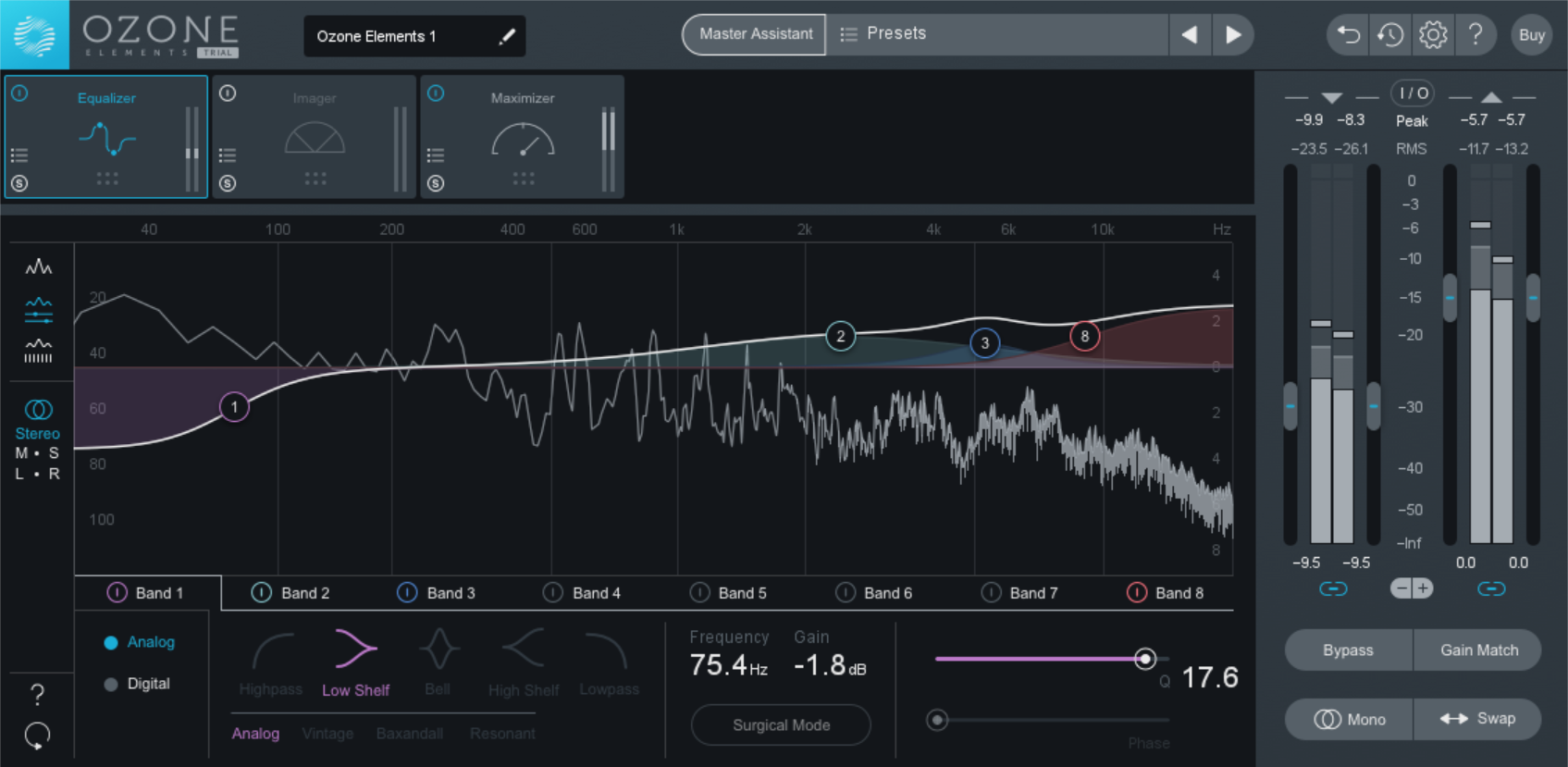This screenshot has width=1568, height=767.
Task: Click the Phase slider handle
Action: 937,720
